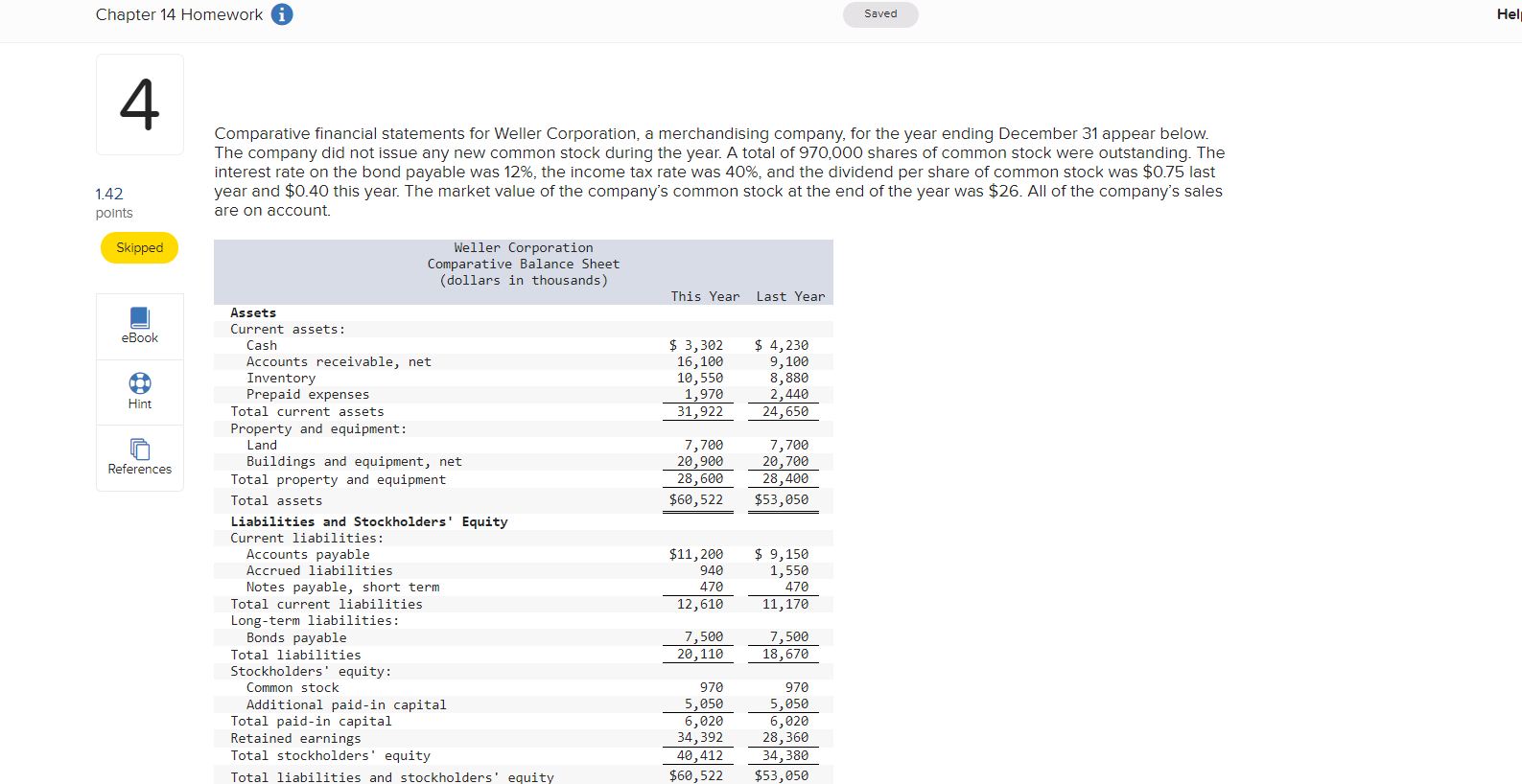
Task: Click the Inventory row label
Action: pyautogui.click(x=281, y=378)
